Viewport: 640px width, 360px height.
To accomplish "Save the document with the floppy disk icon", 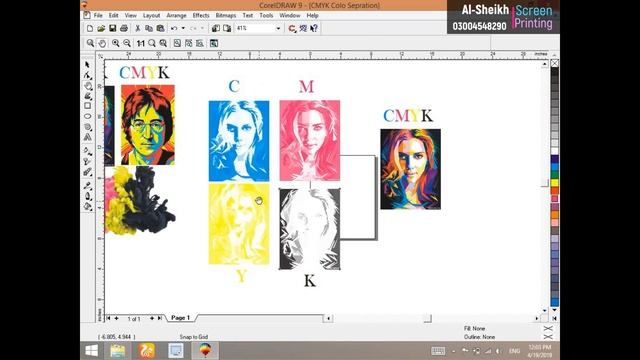I will click(112, 28).
